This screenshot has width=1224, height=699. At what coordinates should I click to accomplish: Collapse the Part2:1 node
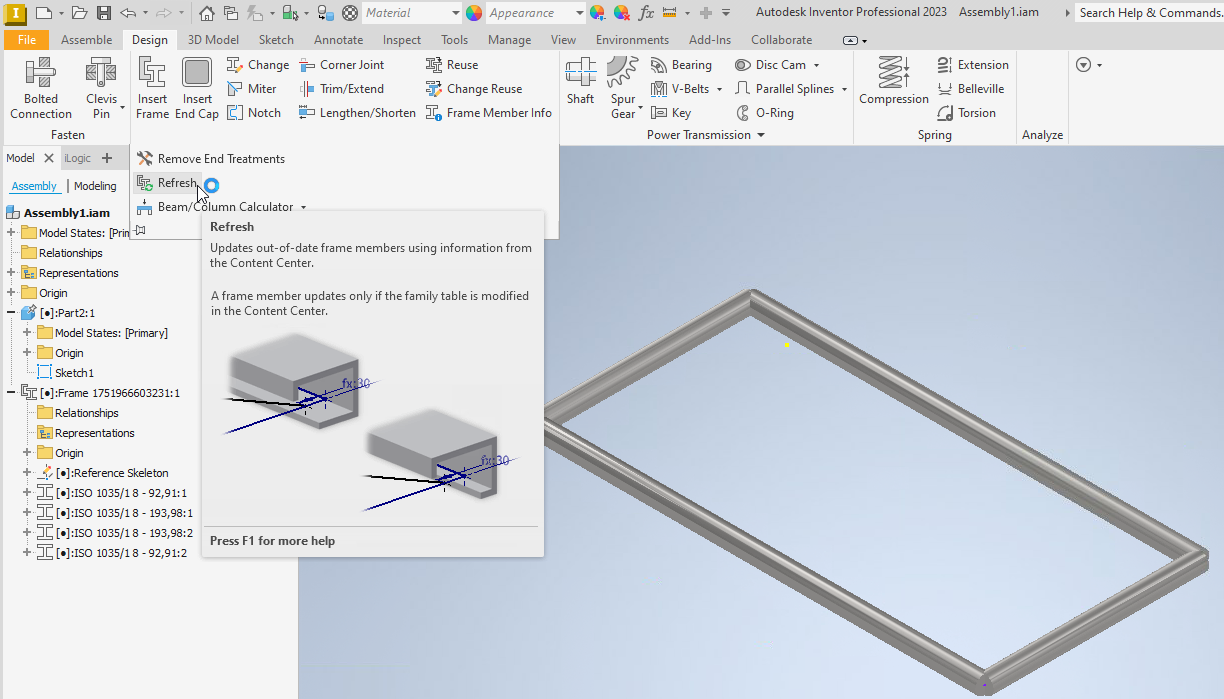11,313
